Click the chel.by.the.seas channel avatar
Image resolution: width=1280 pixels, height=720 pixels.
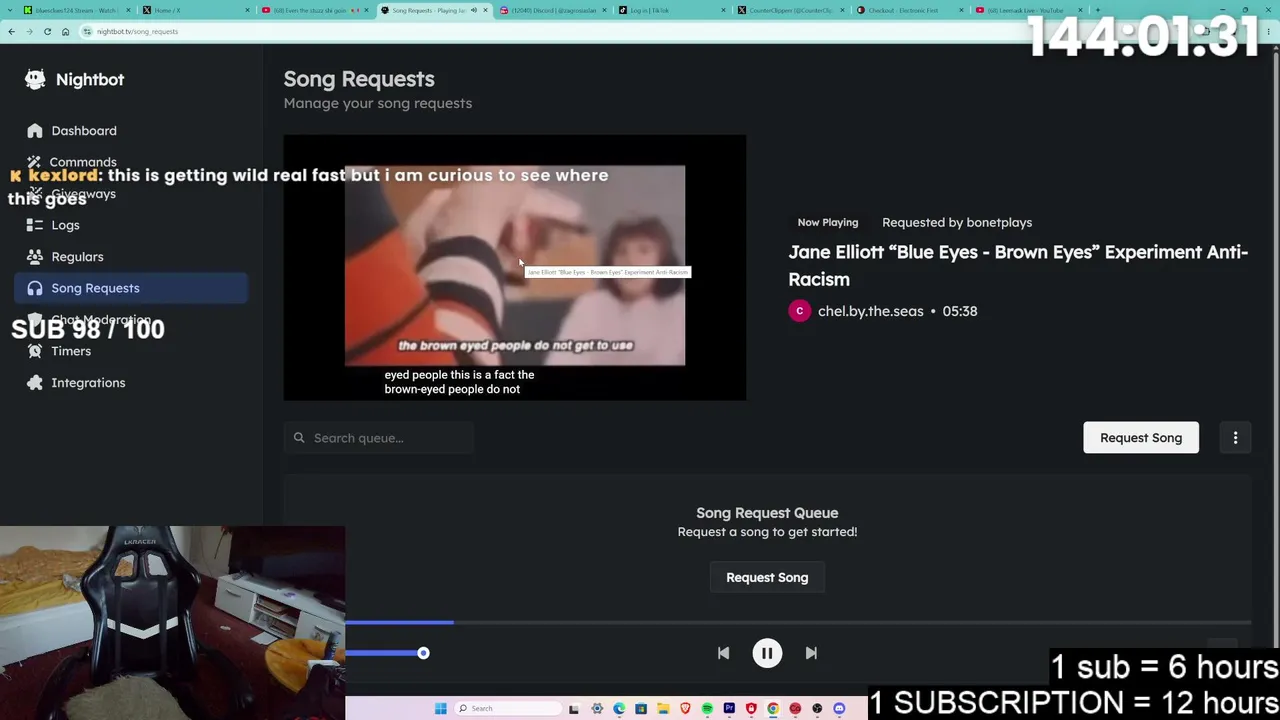[x=799, y=311]
